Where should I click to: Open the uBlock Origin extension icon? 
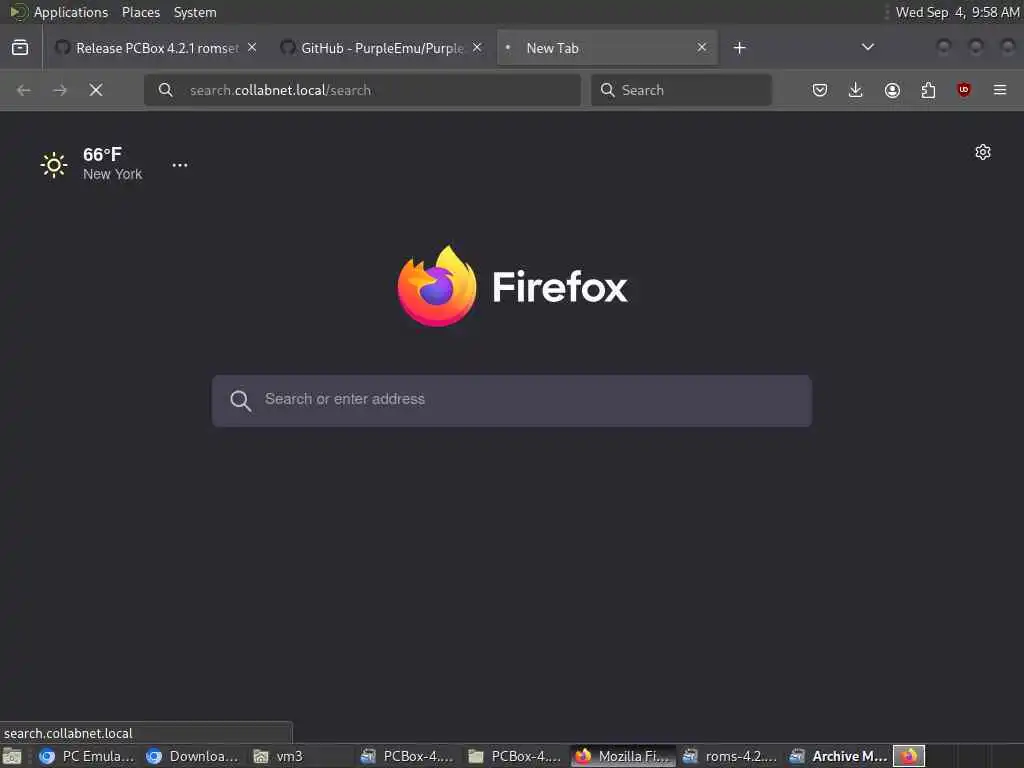coord(964,90)
